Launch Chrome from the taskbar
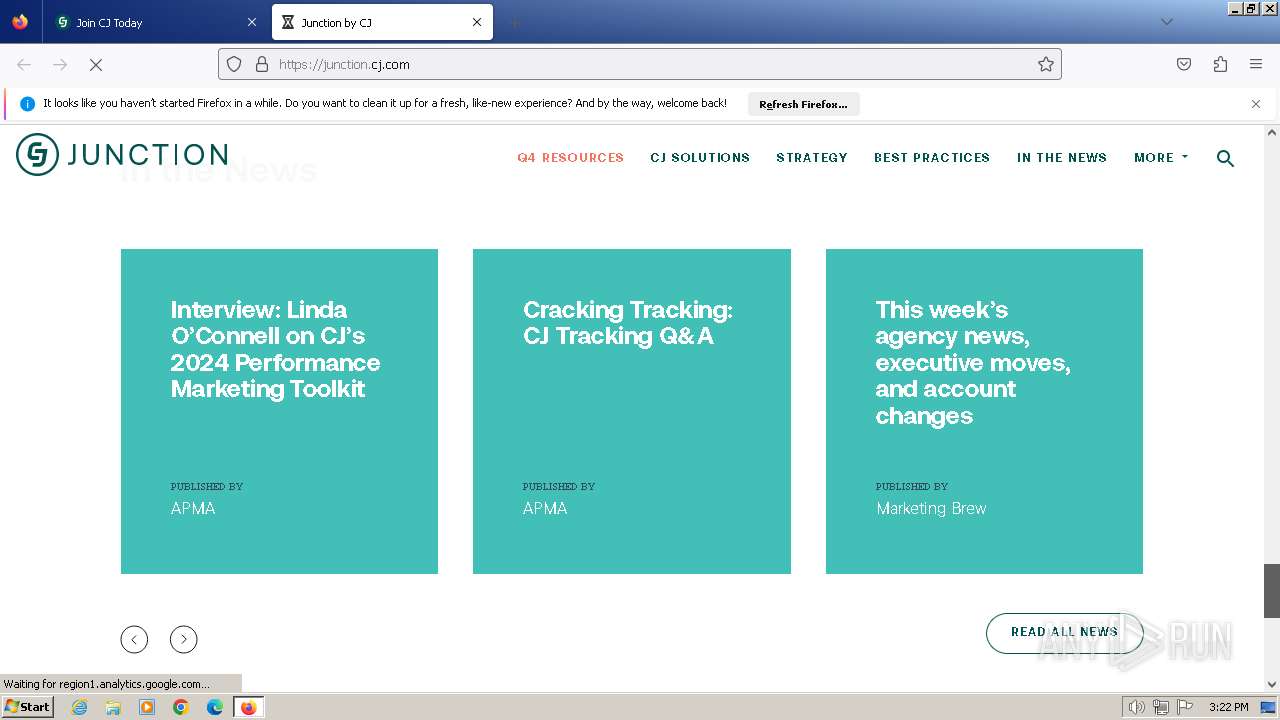Screen dimensions: 1280x720 click(x=181, y=707)
